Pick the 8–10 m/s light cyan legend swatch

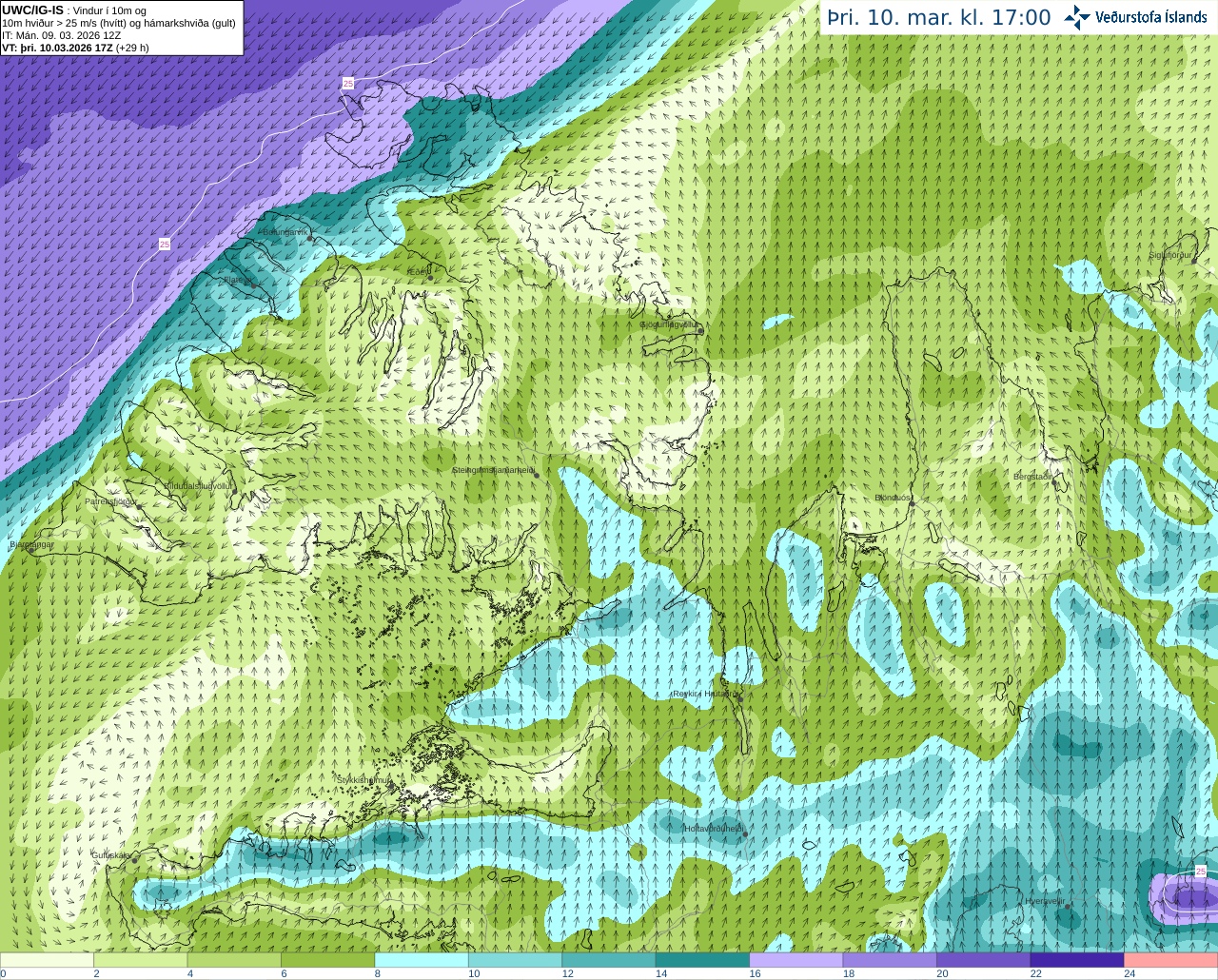point(422,959)
